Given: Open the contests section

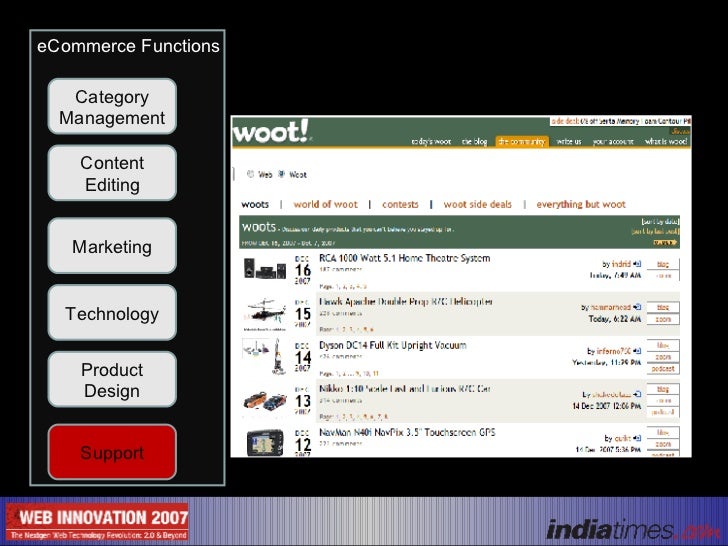Looking at the screenshot, I should (400, 204).
